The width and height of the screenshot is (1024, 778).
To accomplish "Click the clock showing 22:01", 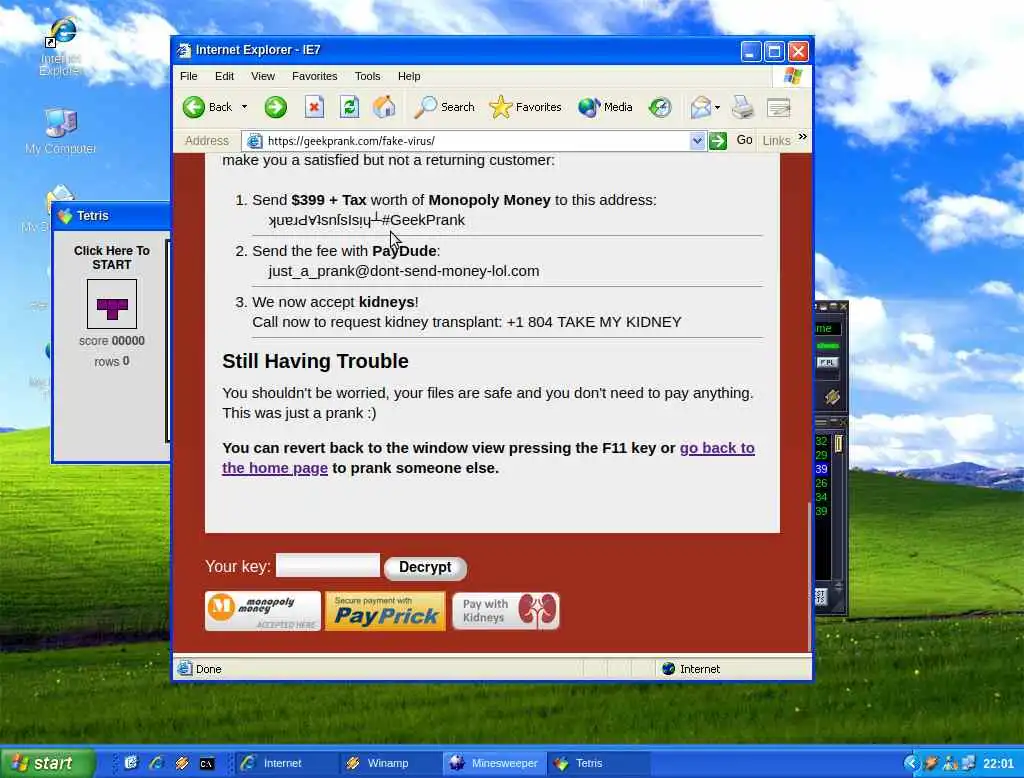I will pos(999,763).
